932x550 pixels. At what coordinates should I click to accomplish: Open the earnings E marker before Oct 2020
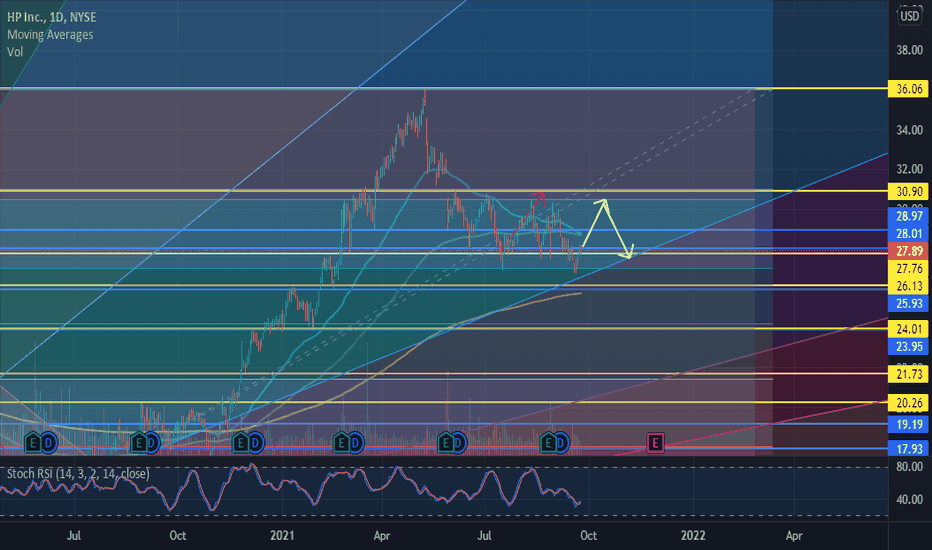(138, 442)
